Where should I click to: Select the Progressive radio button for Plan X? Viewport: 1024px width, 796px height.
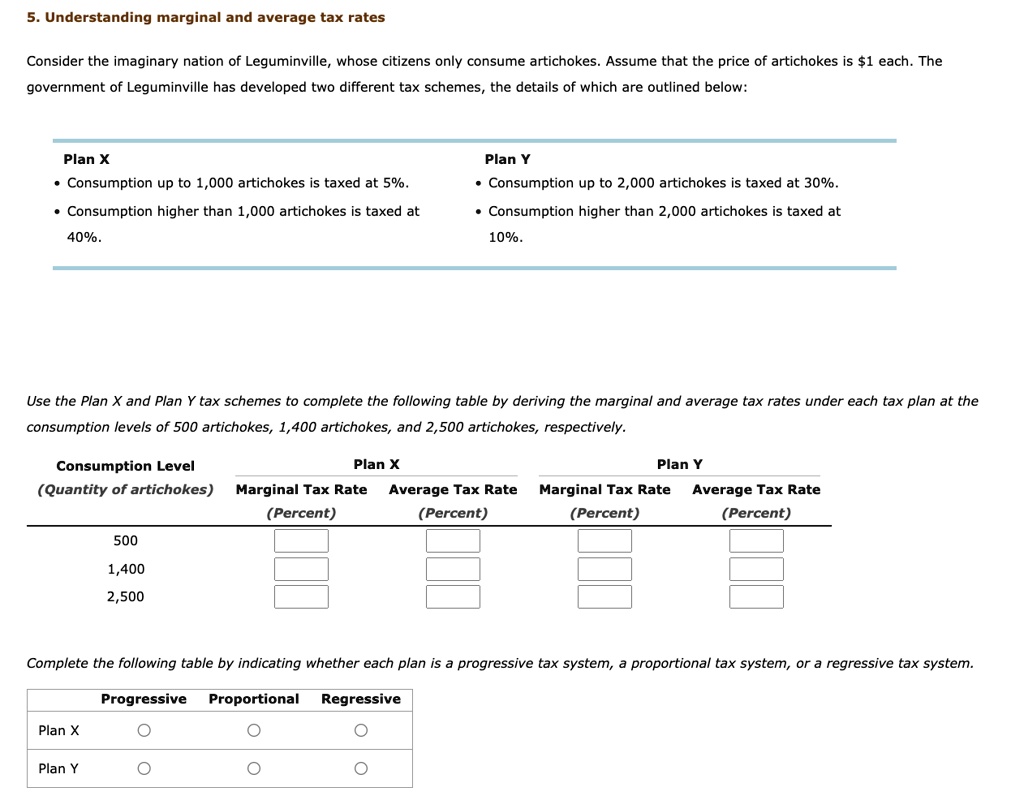click(x=143, y=730)
